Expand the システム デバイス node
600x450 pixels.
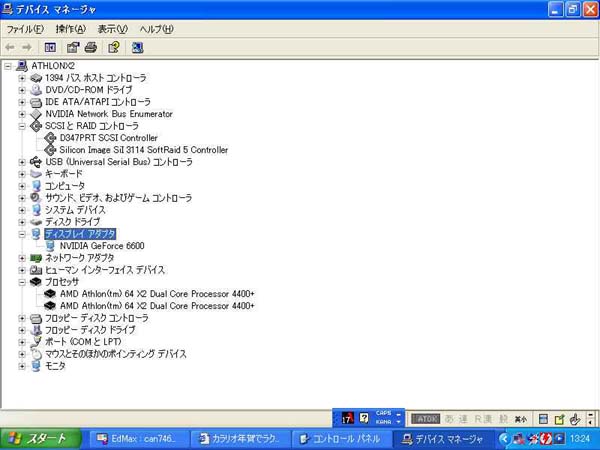click(22, 210)
